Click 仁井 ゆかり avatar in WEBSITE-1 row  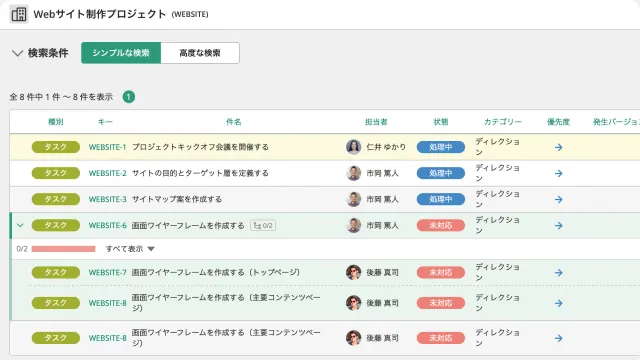353,147
